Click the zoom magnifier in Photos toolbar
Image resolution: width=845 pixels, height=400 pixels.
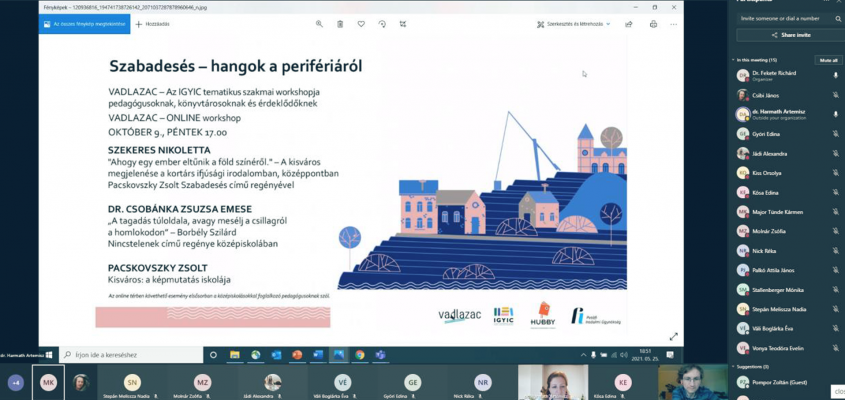pyautogui.click(x=319, y=23)
